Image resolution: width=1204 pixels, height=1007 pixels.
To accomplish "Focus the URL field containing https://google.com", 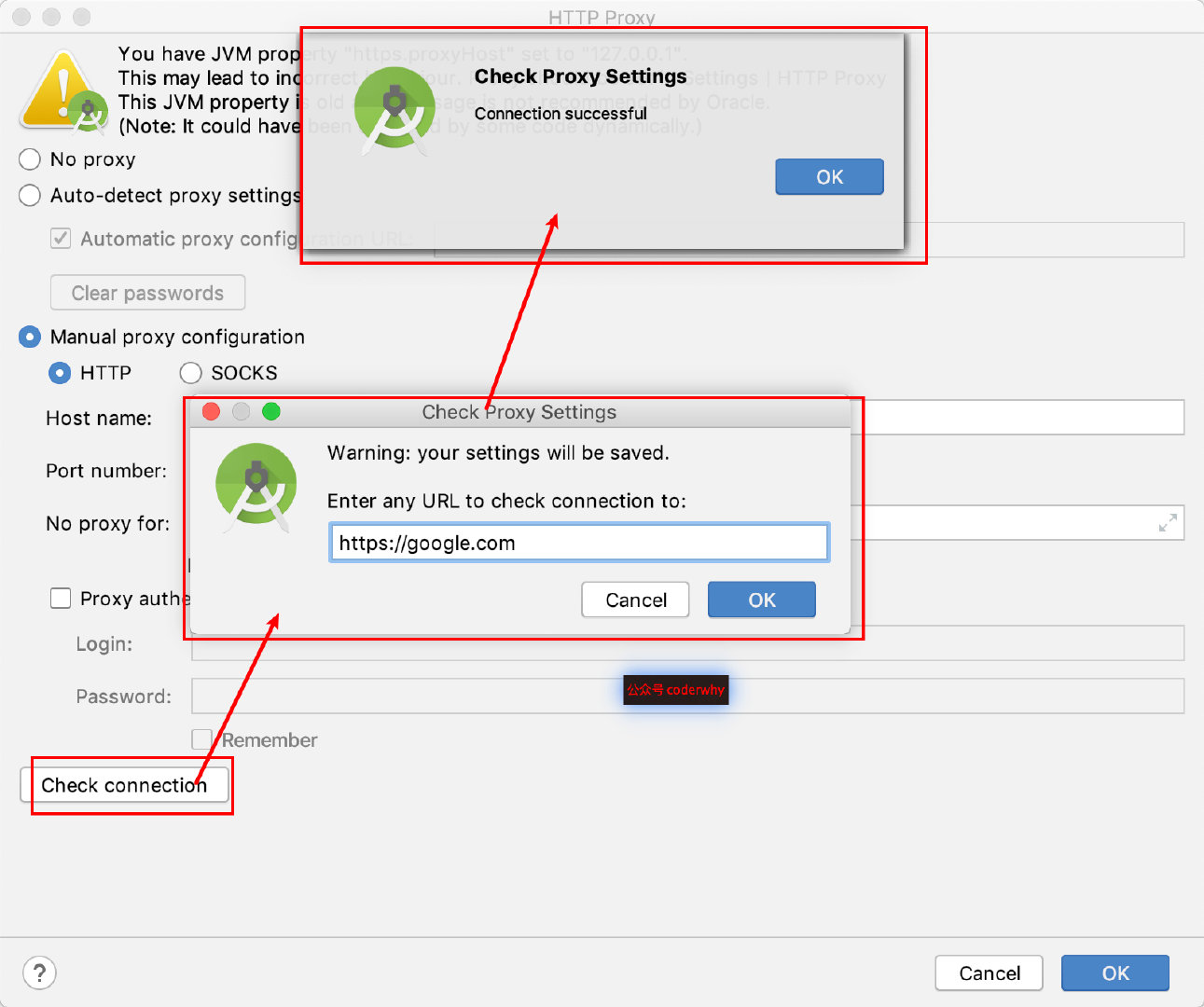I will [579, 543].
